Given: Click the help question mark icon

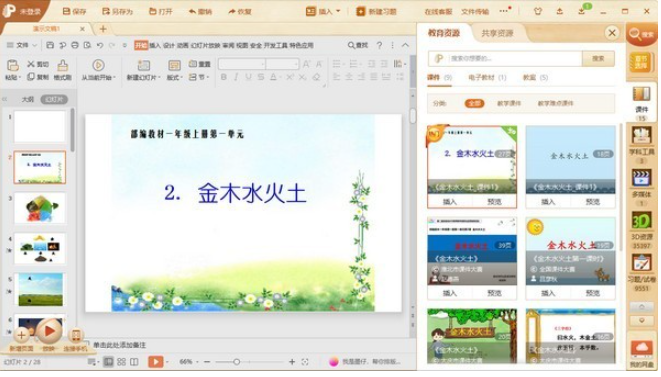Looking at the screenshot, I should point(379,45).
